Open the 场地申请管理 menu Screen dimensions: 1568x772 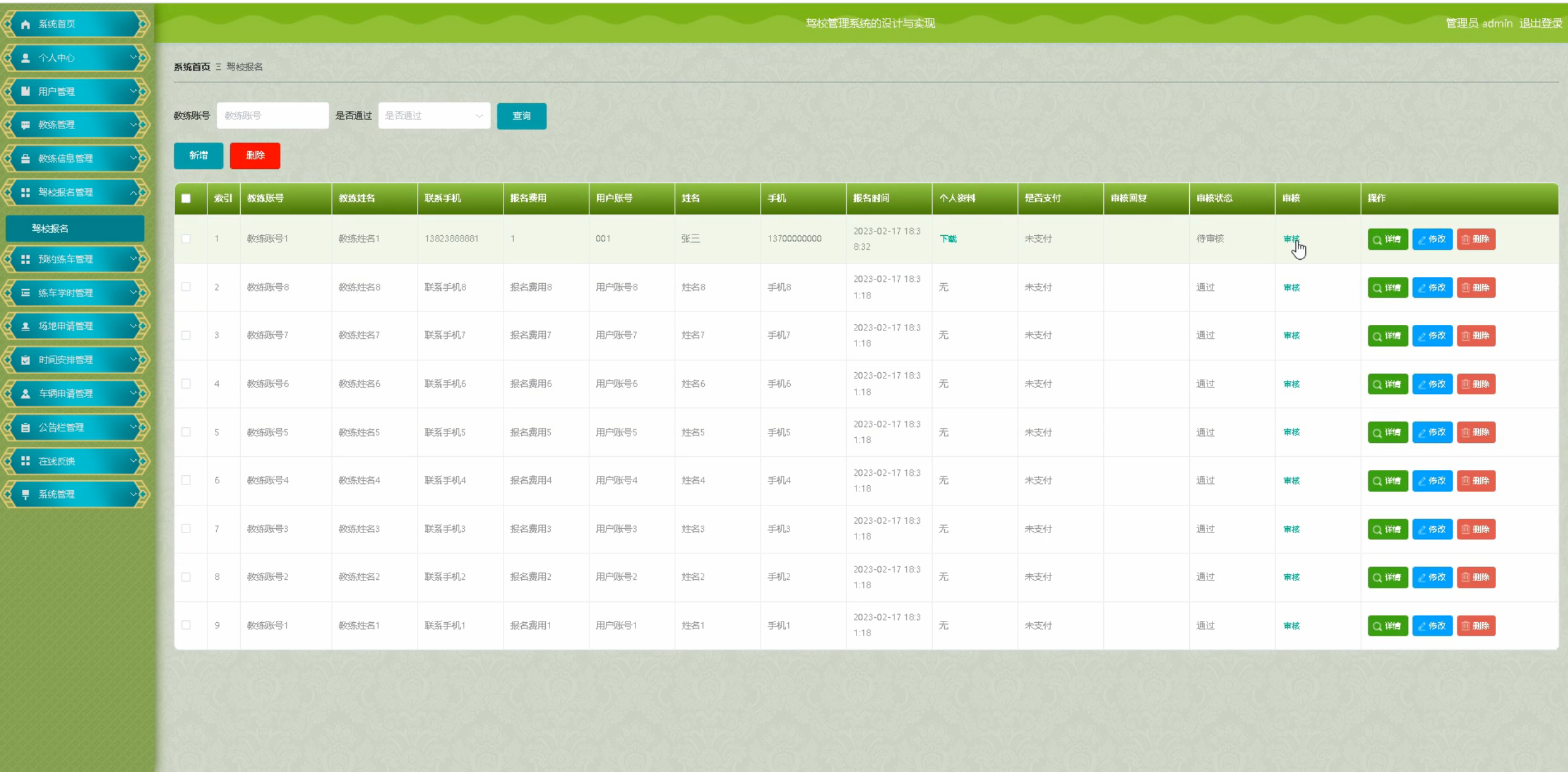tap(76, 326)
